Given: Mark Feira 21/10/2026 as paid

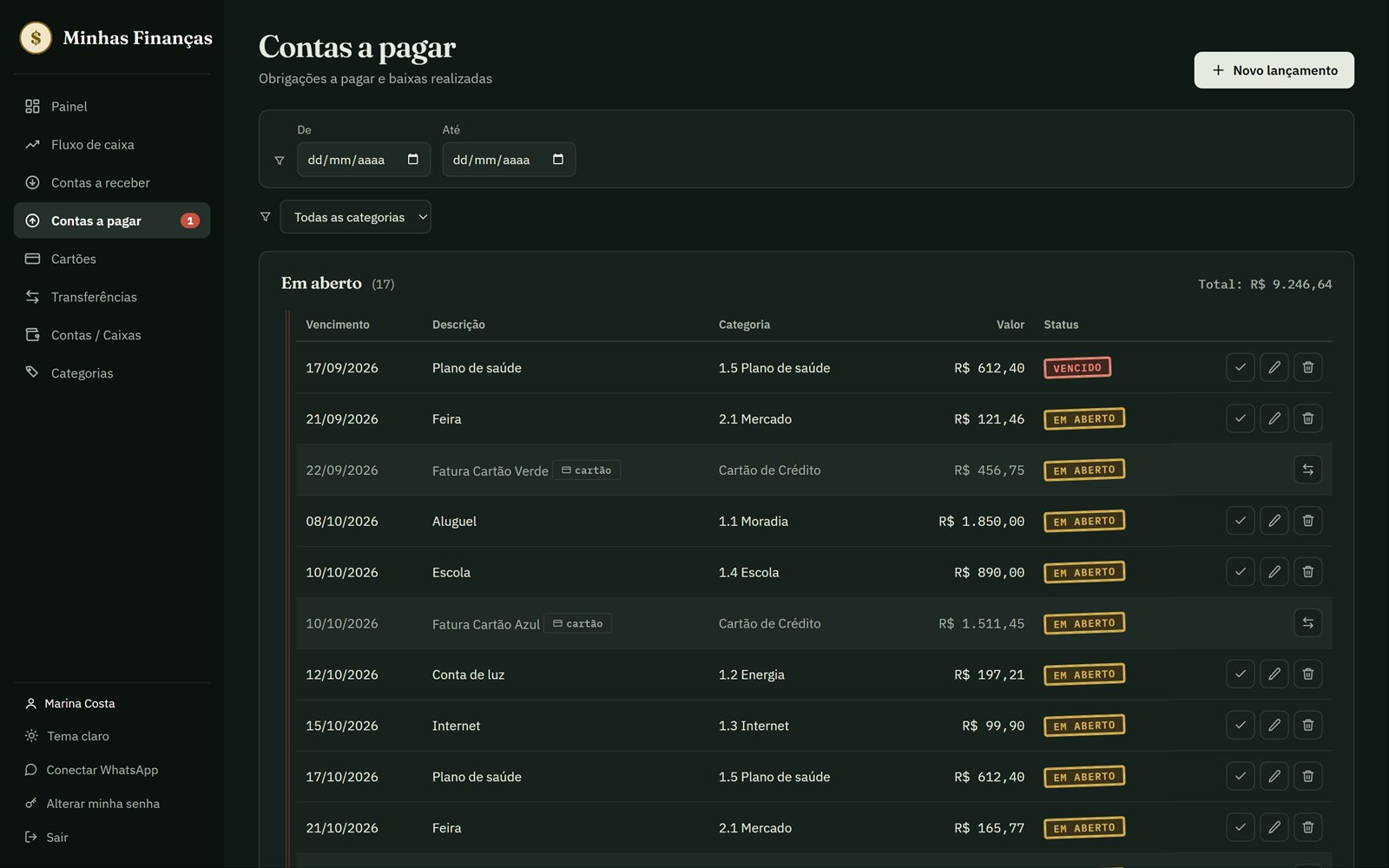Looking at the screenshot, I should (x=1240, y=828).
